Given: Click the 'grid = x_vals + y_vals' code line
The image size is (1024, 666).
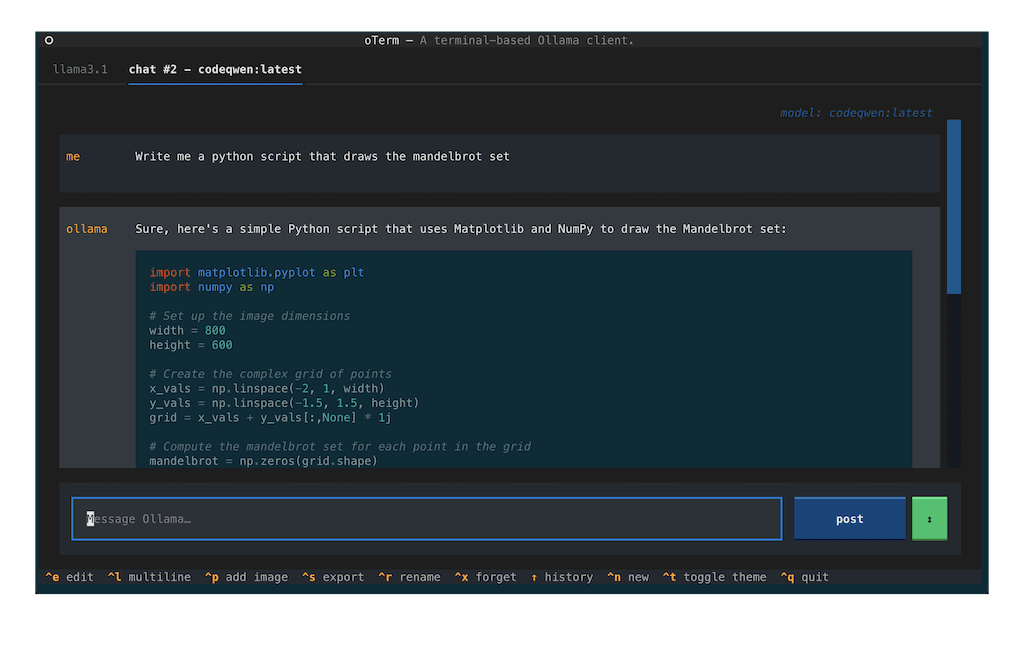Looking at the screenshot, I should point(270,417).
